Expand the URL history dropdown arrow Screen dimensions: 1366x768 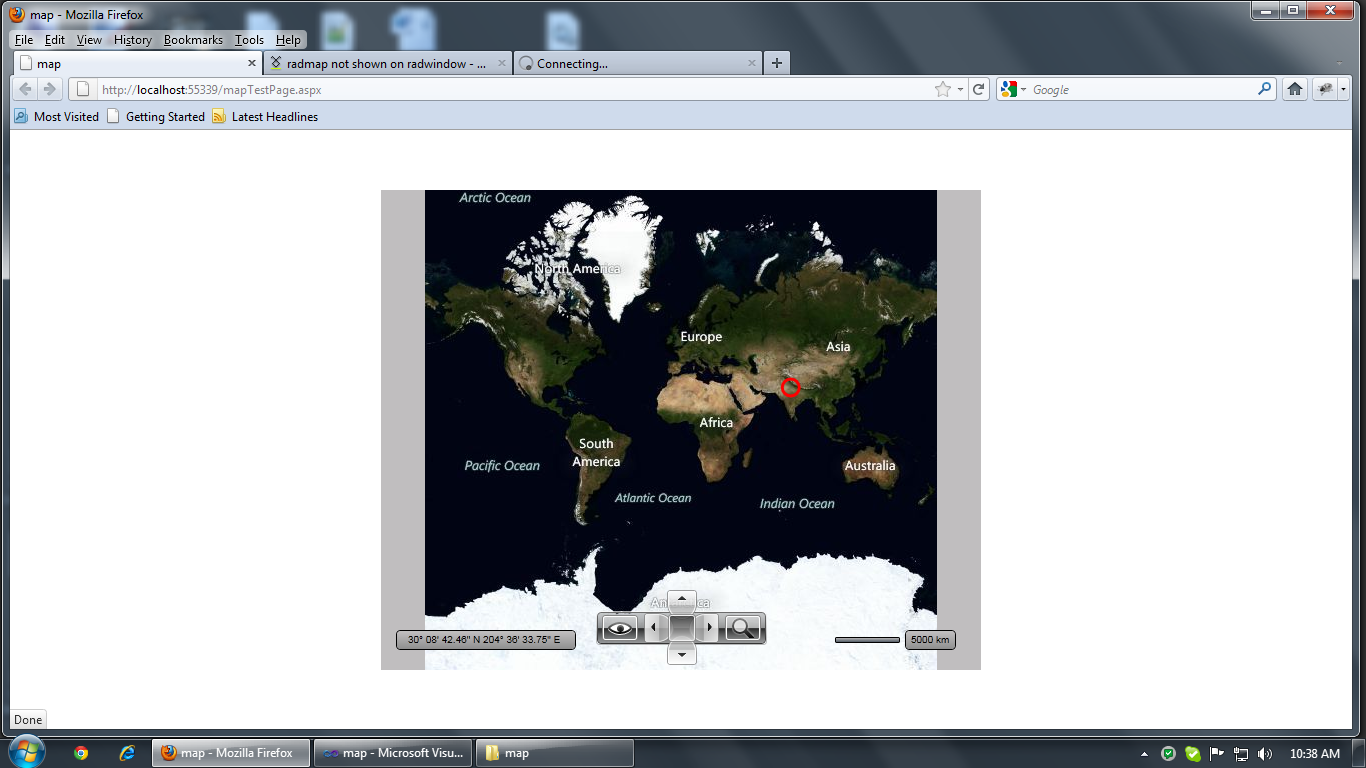point(961,89)
